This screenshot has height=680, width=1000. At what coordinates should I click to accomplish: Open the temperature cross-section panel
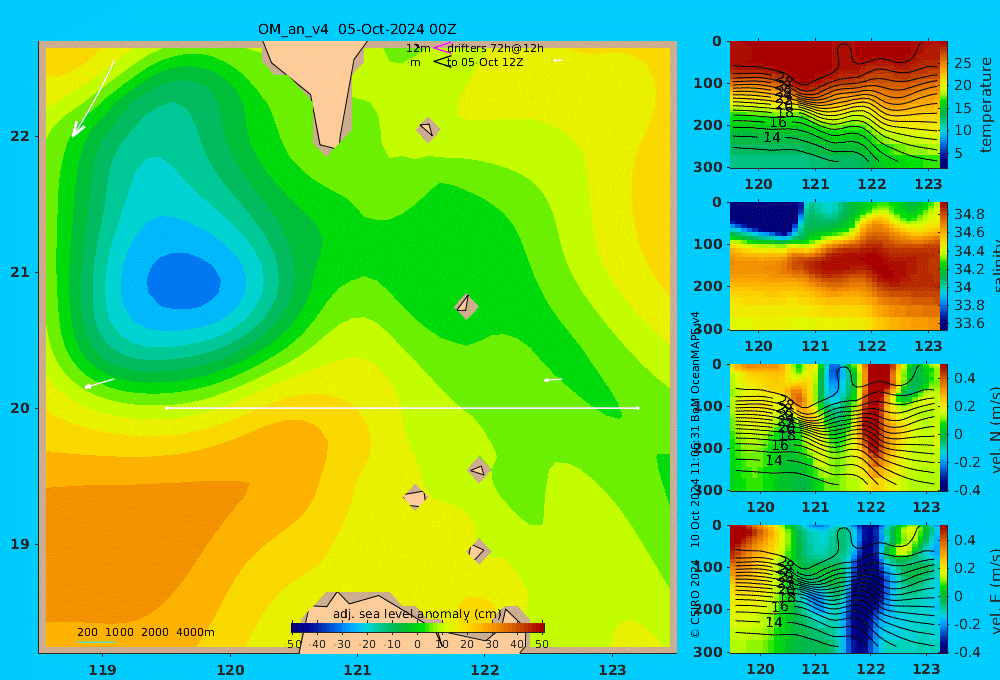click(x=834, y=105)
